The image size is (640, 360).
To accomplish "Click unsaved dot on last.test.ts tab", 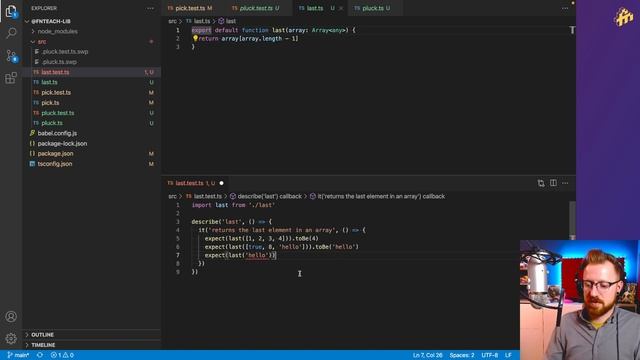I will (222, 183).
